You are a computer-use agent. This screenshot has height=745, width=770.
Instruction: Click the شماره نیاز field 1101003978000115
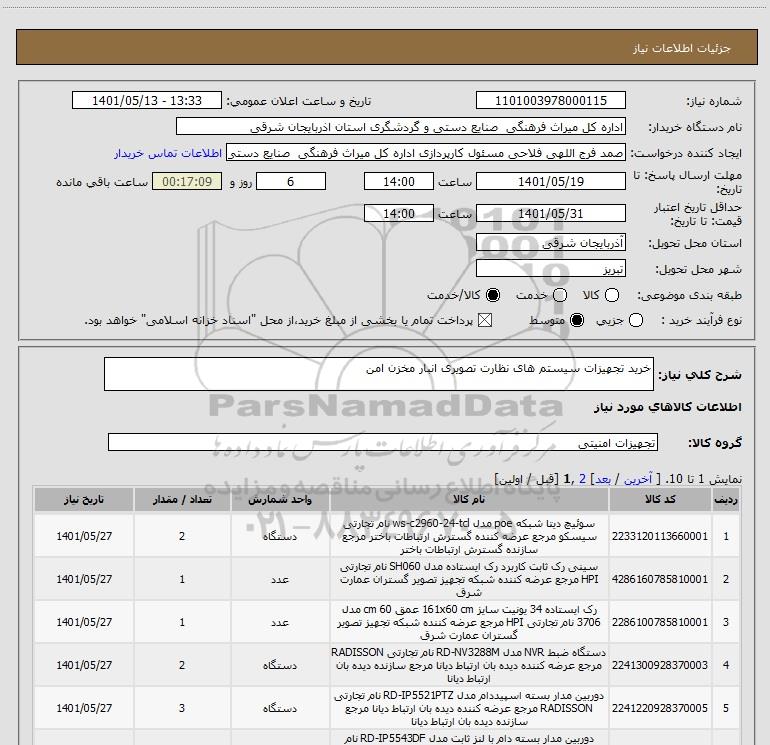(x=550, y=100)
